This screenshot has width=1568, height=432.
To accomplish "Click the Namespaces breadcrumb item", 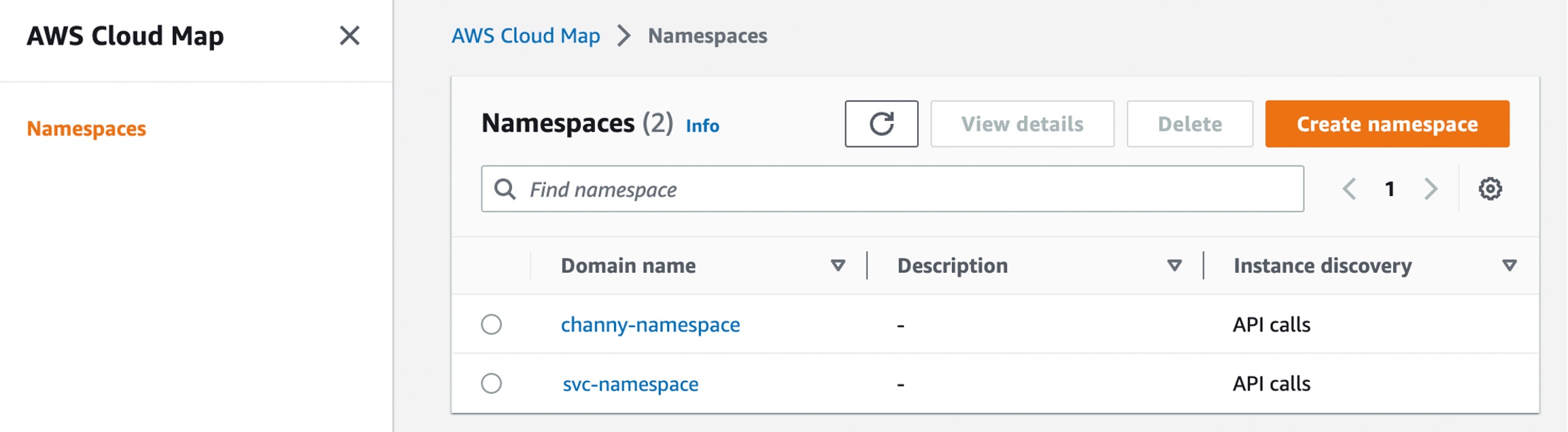I will (x=707, y=35).
